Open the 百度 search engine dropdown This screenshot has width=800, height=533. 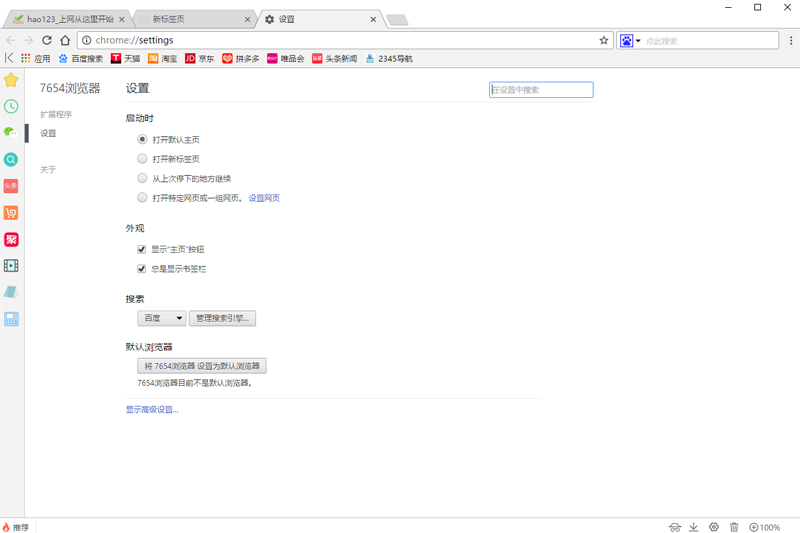pos(161,318)
